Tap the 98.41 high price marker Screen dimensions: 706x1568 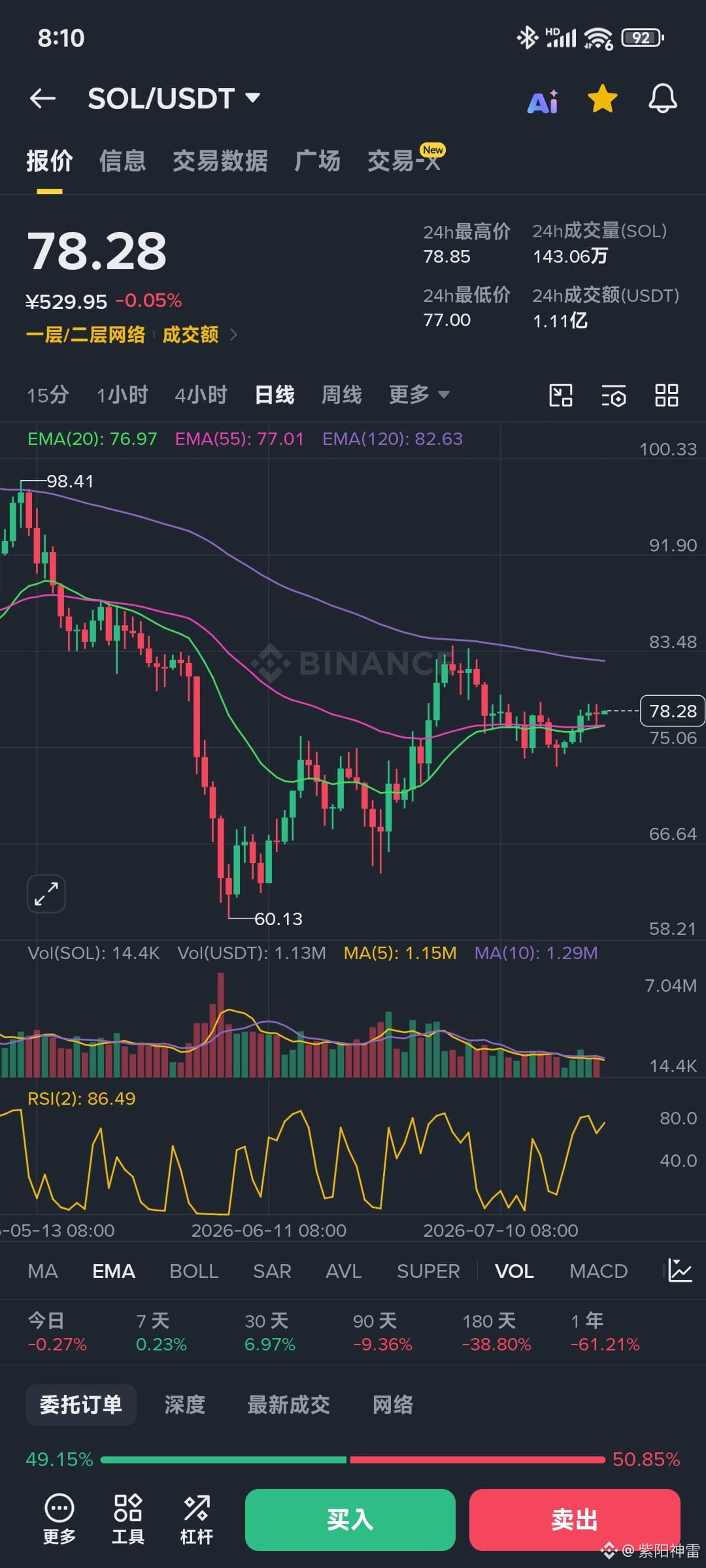(x=70, y=482)
